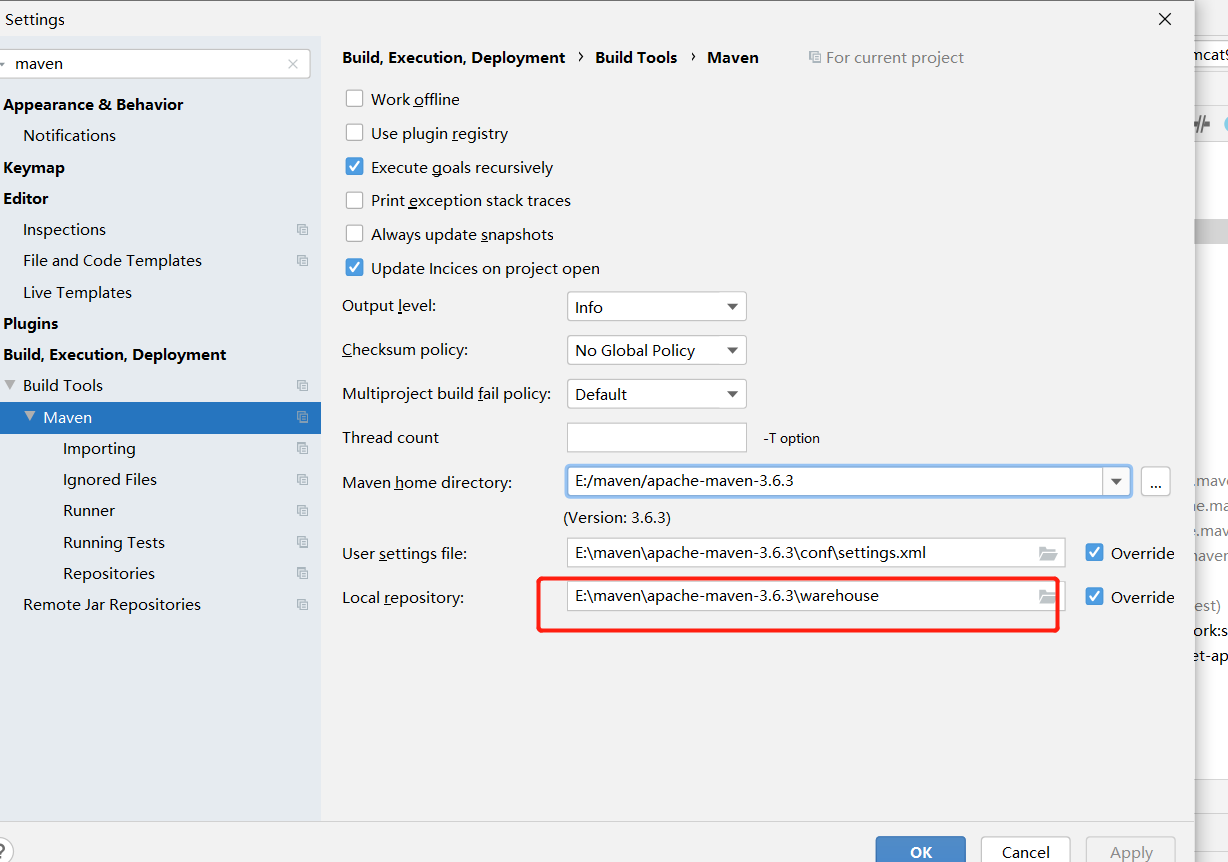Click the Apply button
The image size is (1228, 862).
[x=1131, y=851]
